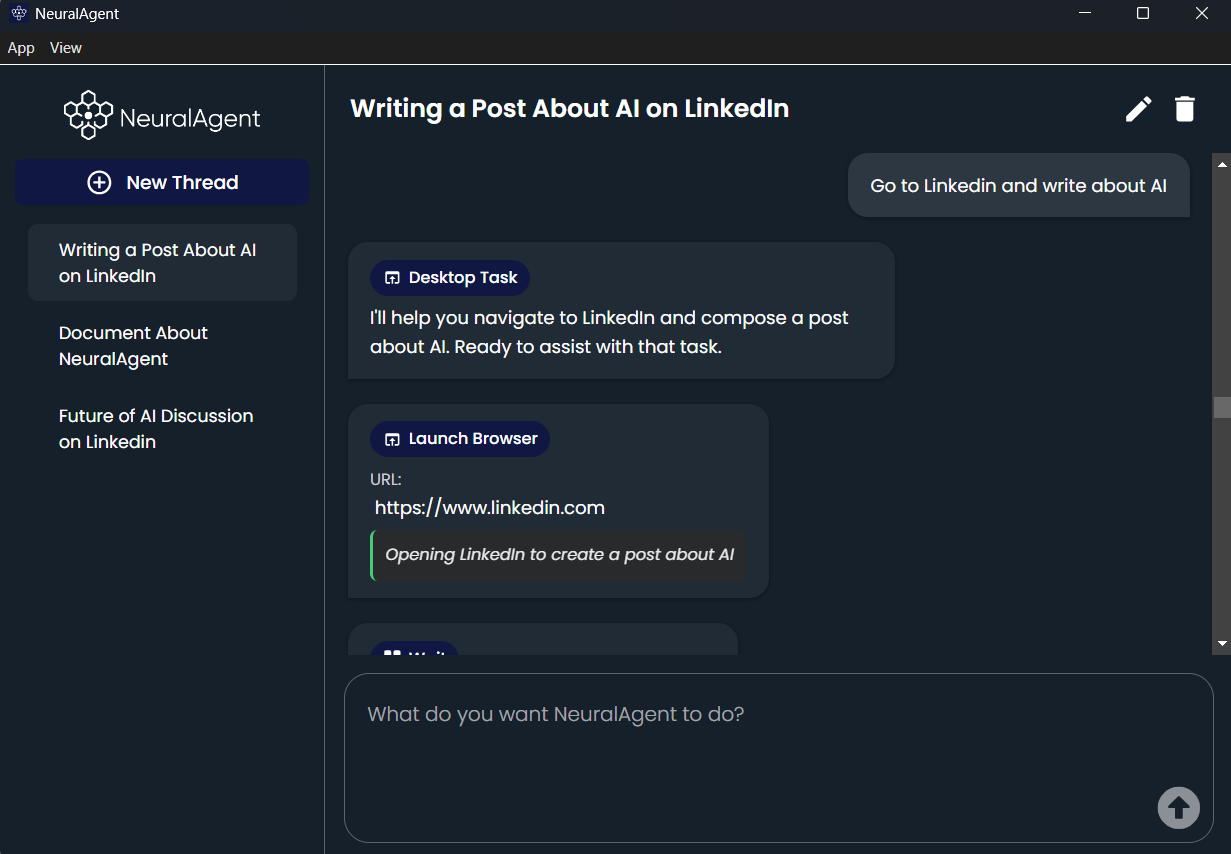Click the Launch Browser badge icon
This screenshot has height=854, width=1231.
point(392,439)
